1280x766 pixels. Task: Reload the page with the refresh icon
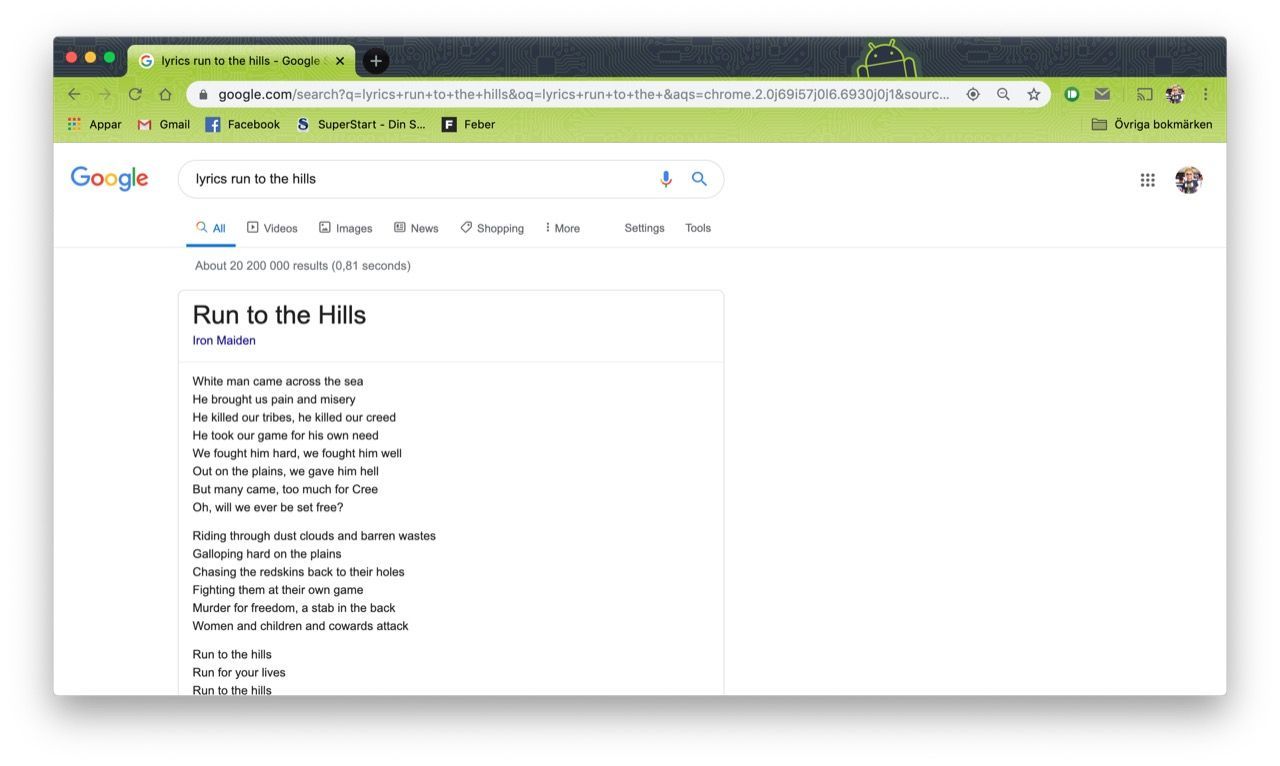(x=135, y=94)
